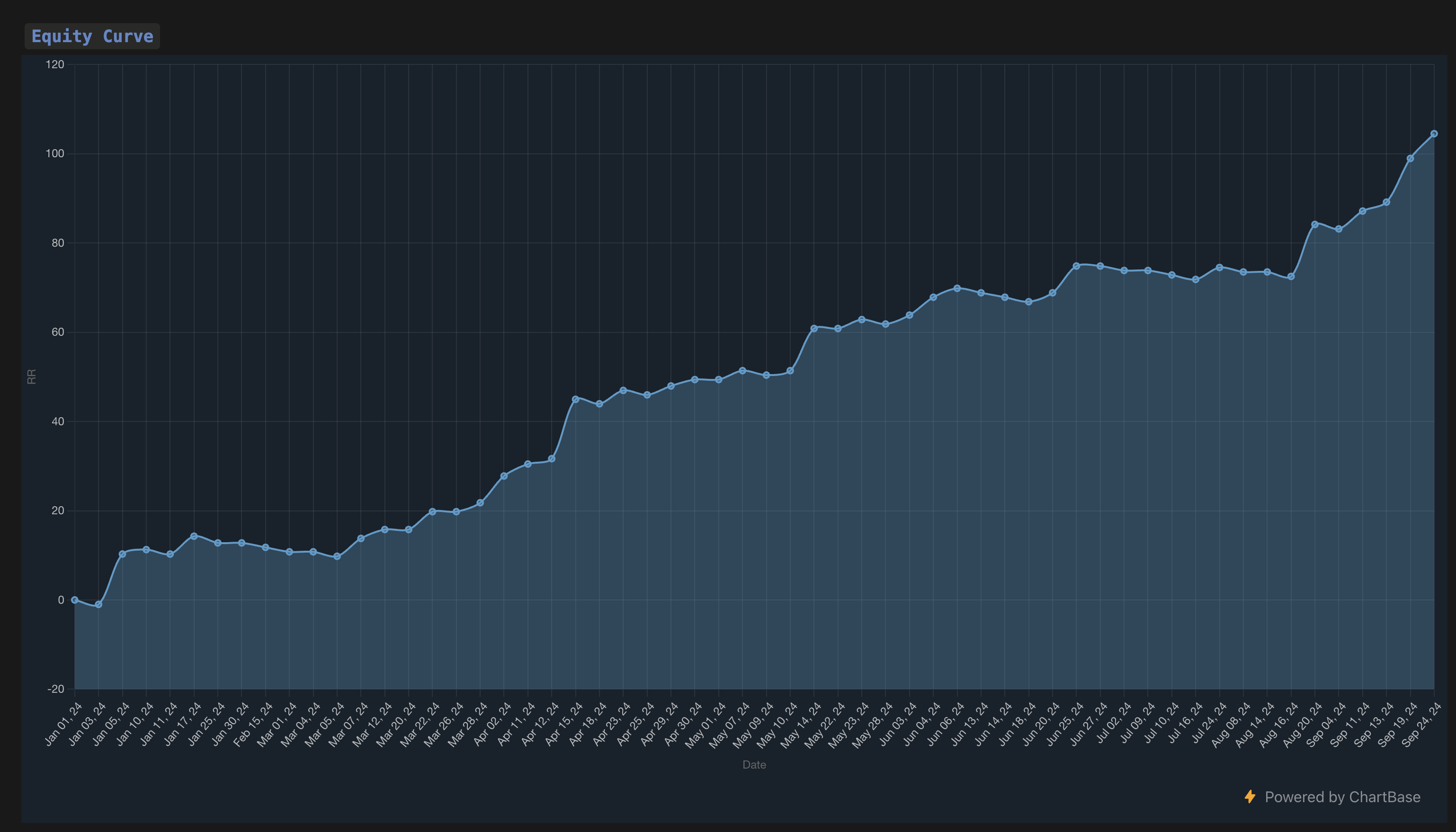Click the -20 y-axis tick label
This screenshot has height=832, width=1456.
[56, 689]
